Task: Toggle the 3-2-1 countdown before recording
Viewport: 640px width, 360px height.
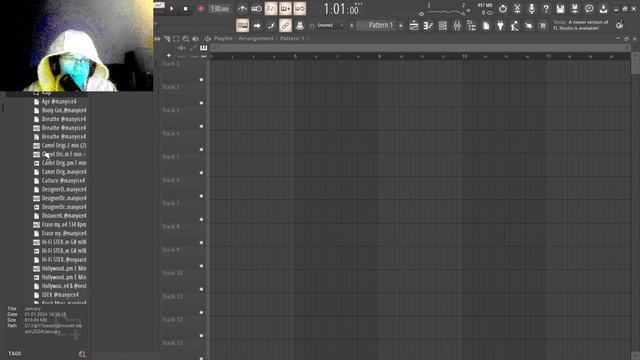Action: [271, 9]
